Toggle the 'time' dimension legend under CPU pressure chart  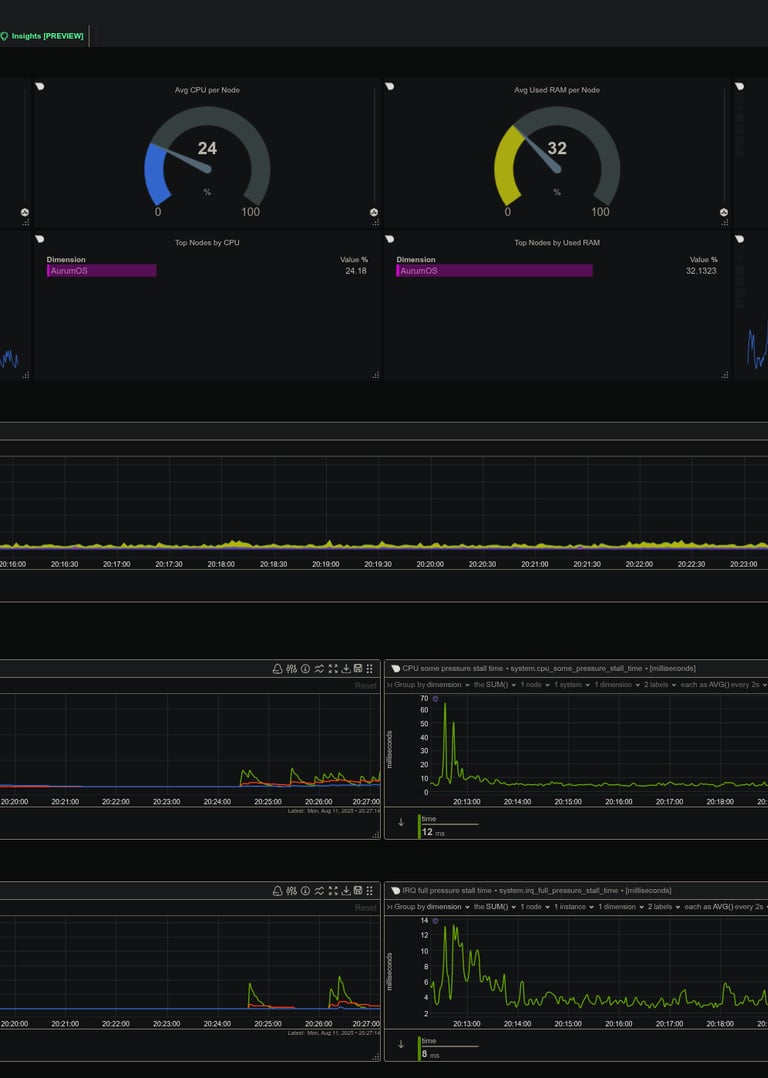point(448,826)
